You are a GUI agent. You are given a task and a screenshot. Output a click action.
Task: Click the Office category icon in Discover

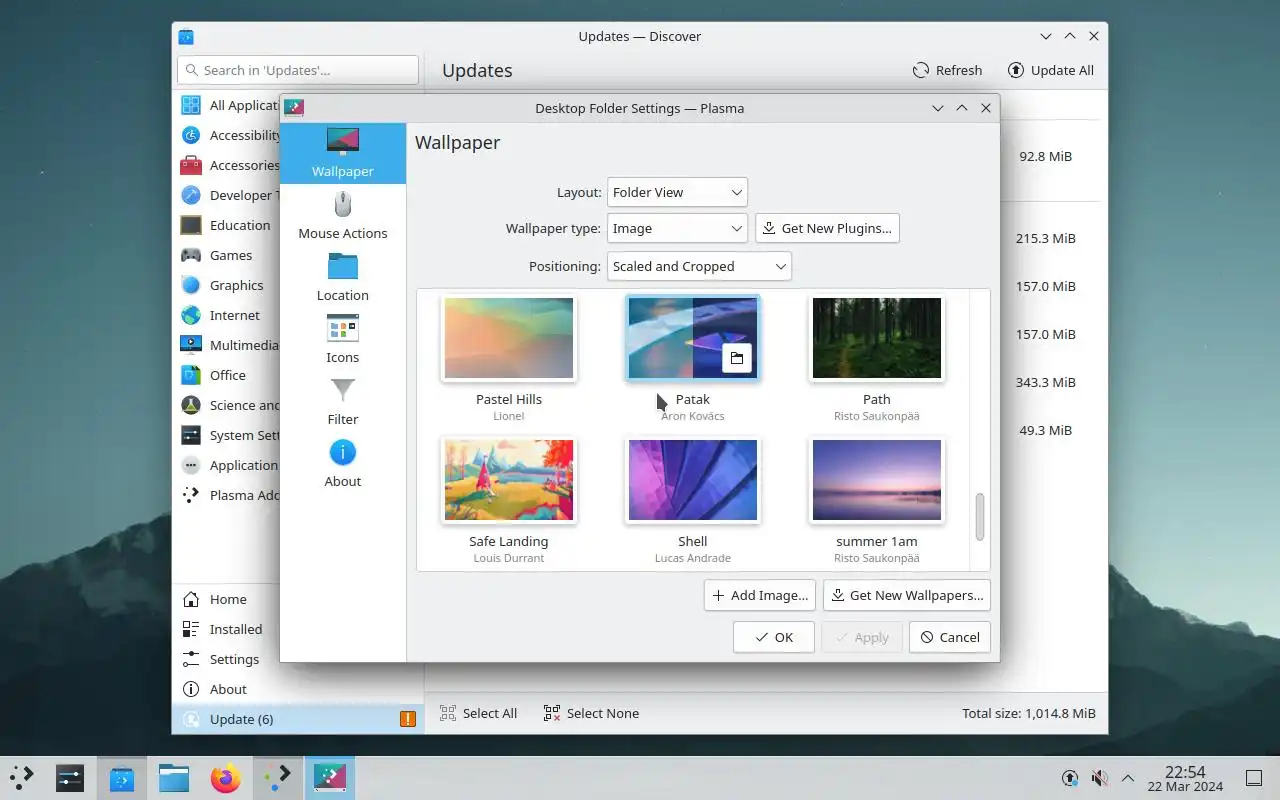191,375
